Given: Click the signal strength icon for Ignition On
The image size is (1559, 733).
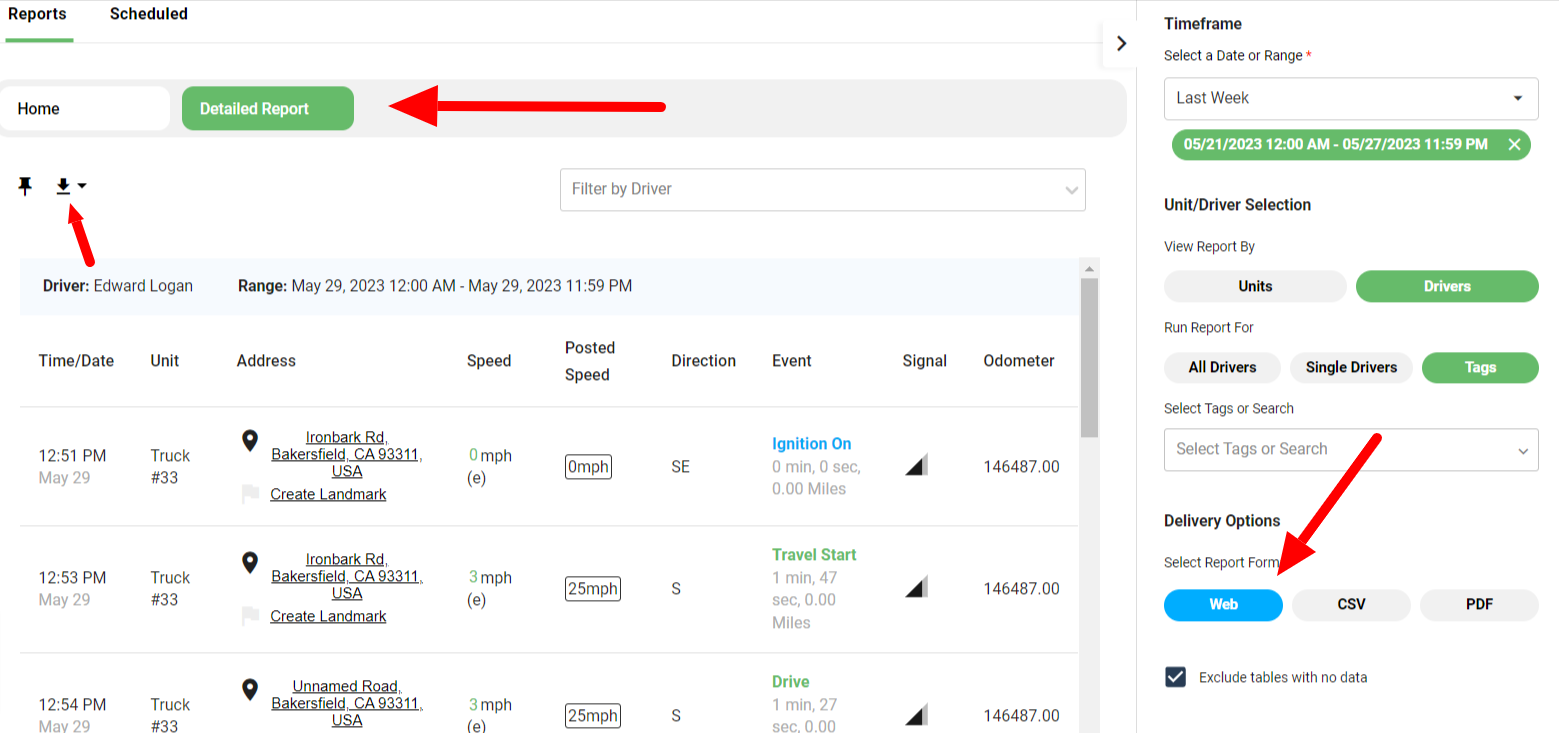Looking at the screenshot, I should [915, 464].
